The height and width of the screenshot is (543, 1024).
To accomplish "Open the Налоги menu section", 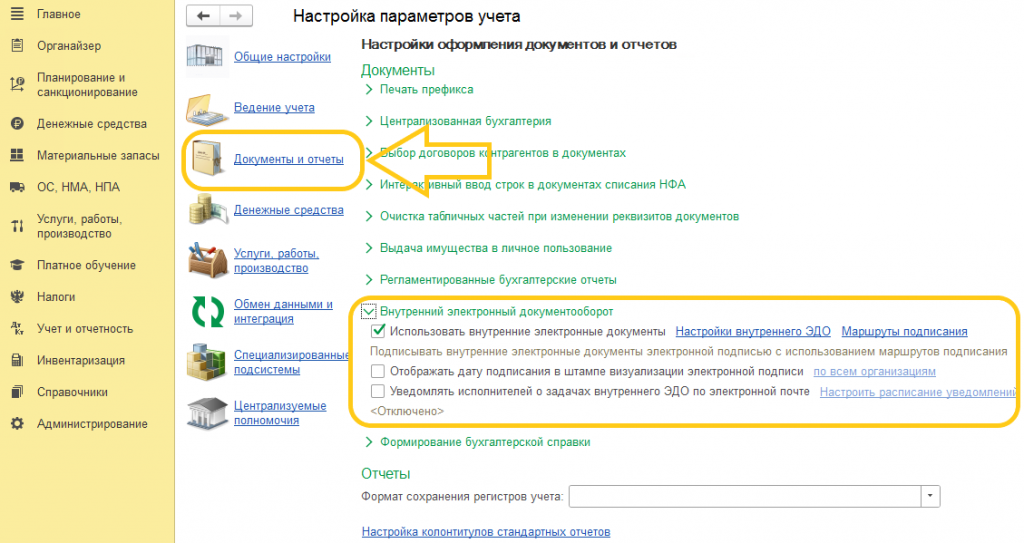I will pyautogui.click(x=56, y=297).
